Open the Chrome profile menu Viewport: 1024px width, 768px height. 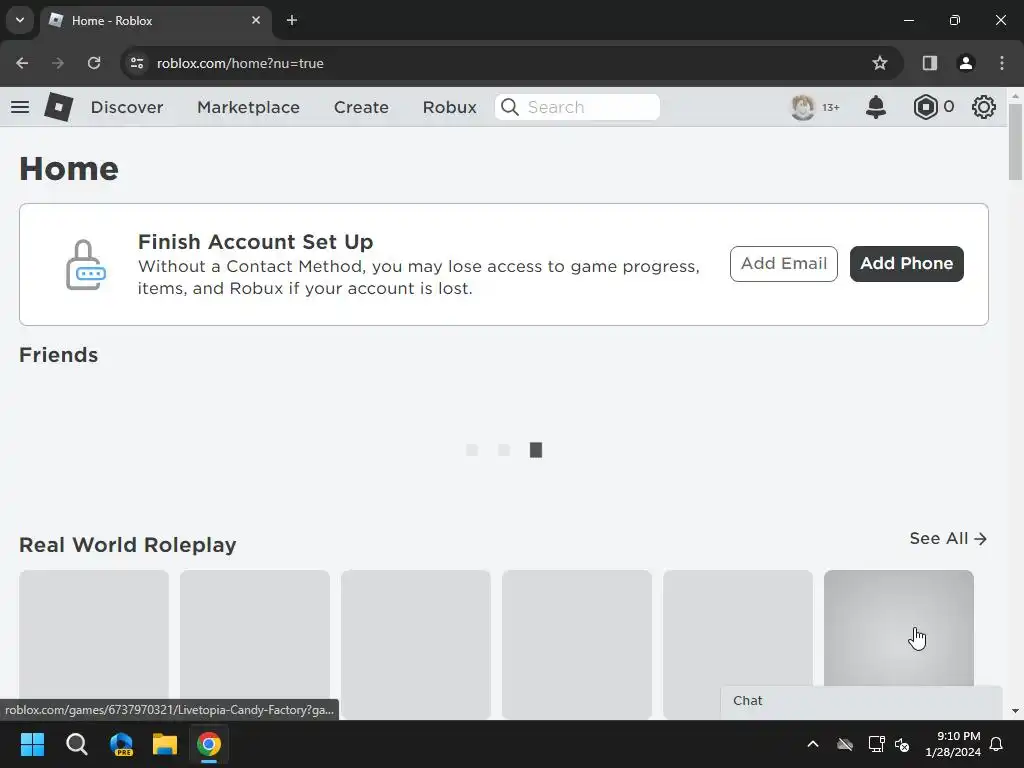pos(966,63)
